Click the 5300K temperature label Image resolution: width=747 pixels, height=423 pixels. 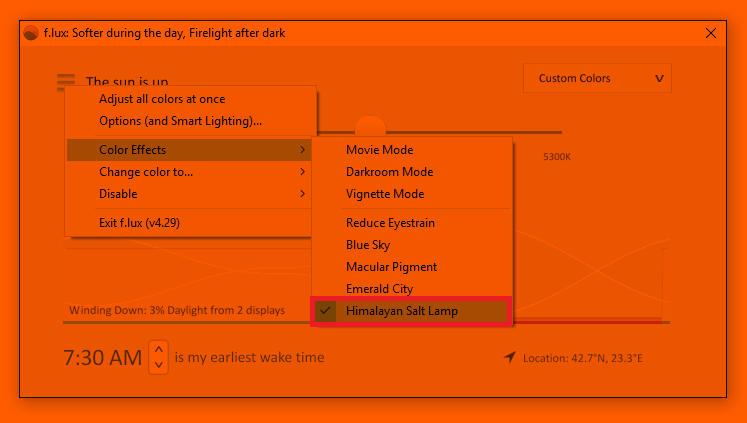point(557,157)
